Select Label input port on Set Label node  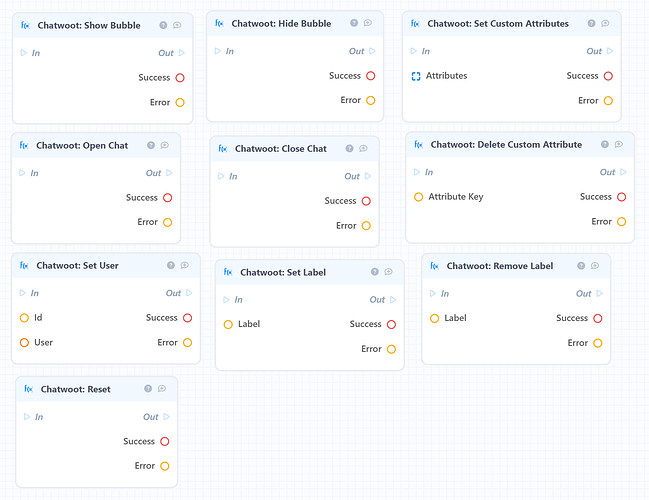[228, 324]
